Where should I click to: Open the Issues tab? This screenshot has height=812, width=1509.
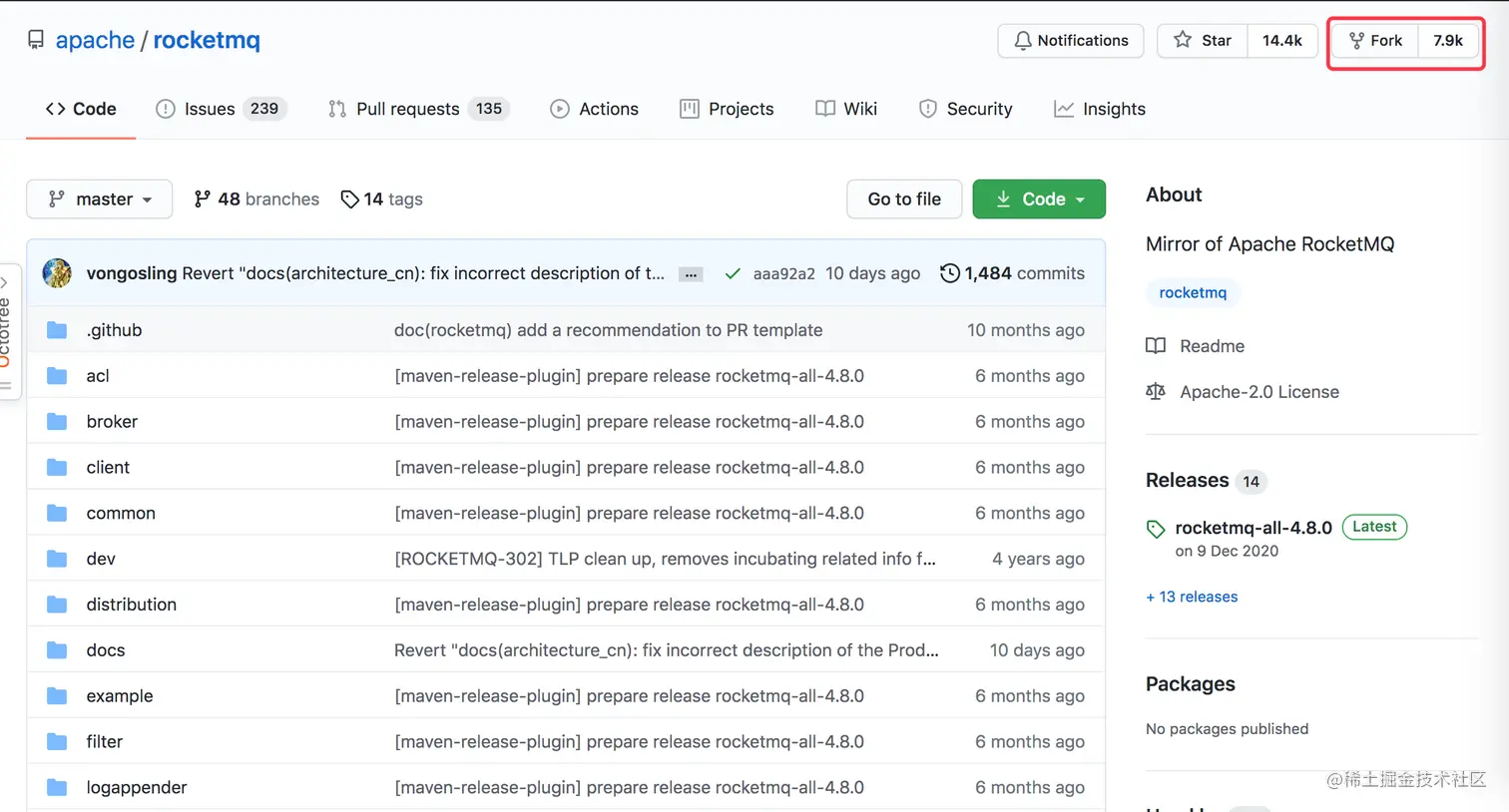pos(221,109)
